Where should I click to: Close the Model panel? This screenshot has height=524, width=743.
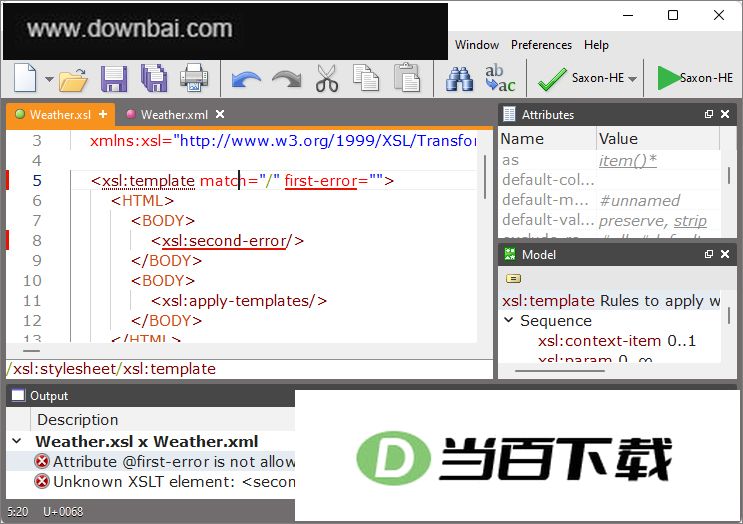coord(725,254)
